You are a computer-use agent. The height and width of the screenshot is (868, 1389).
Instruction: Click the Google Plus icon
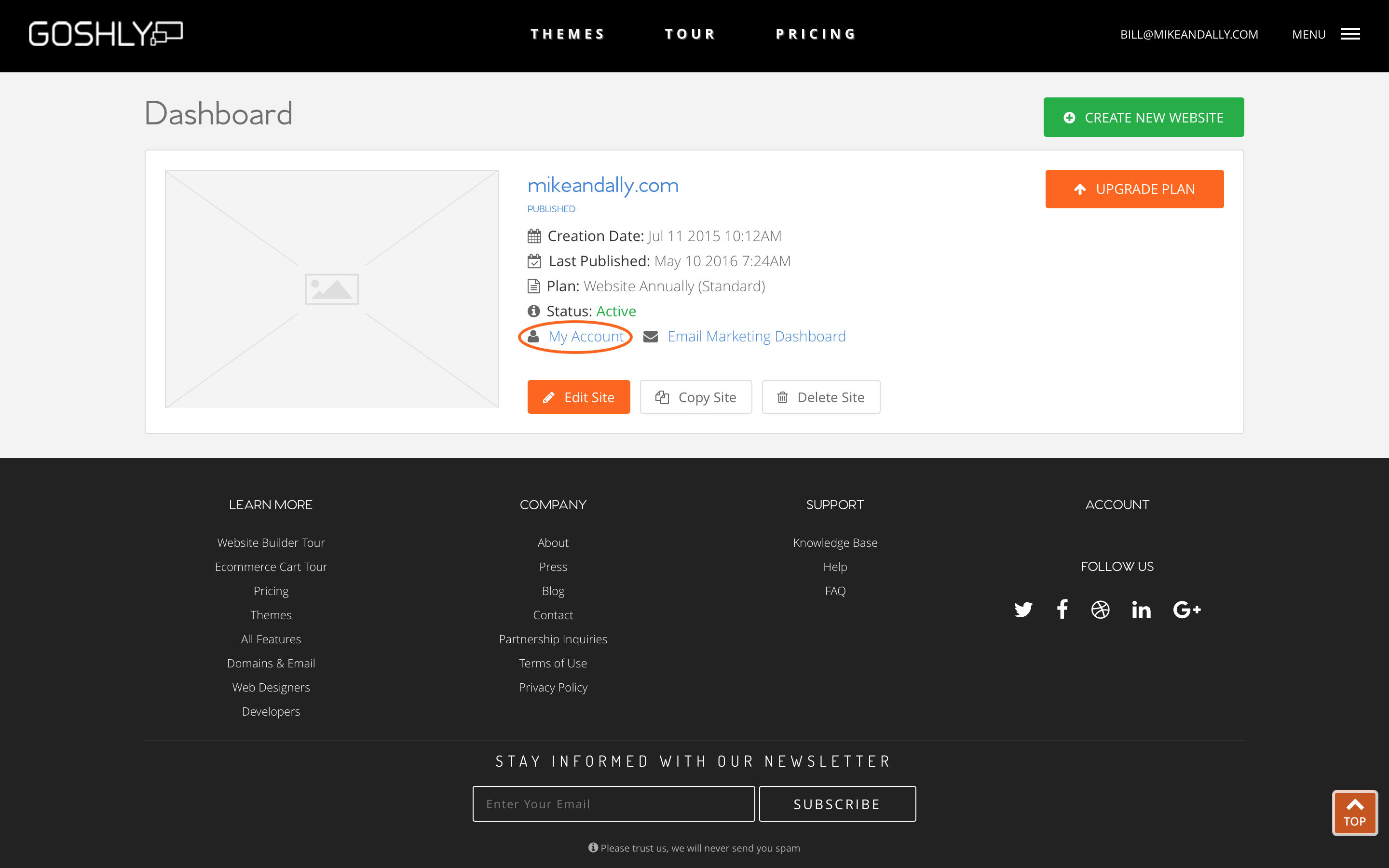[x=1186, y=609]
